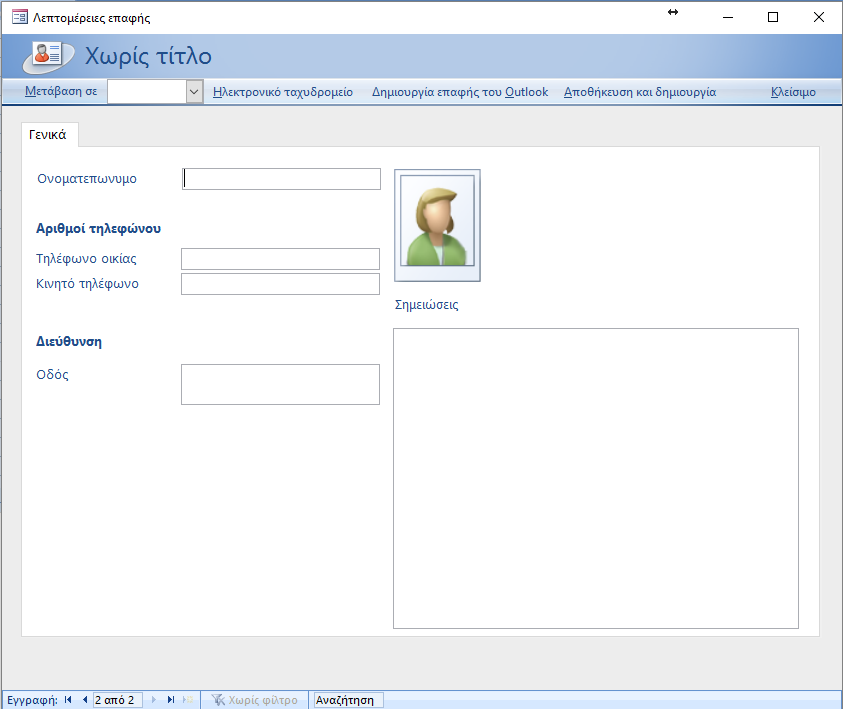
Task: Open the Μετάβαση σε dropdown arrow
Action: tap(194, 92)
